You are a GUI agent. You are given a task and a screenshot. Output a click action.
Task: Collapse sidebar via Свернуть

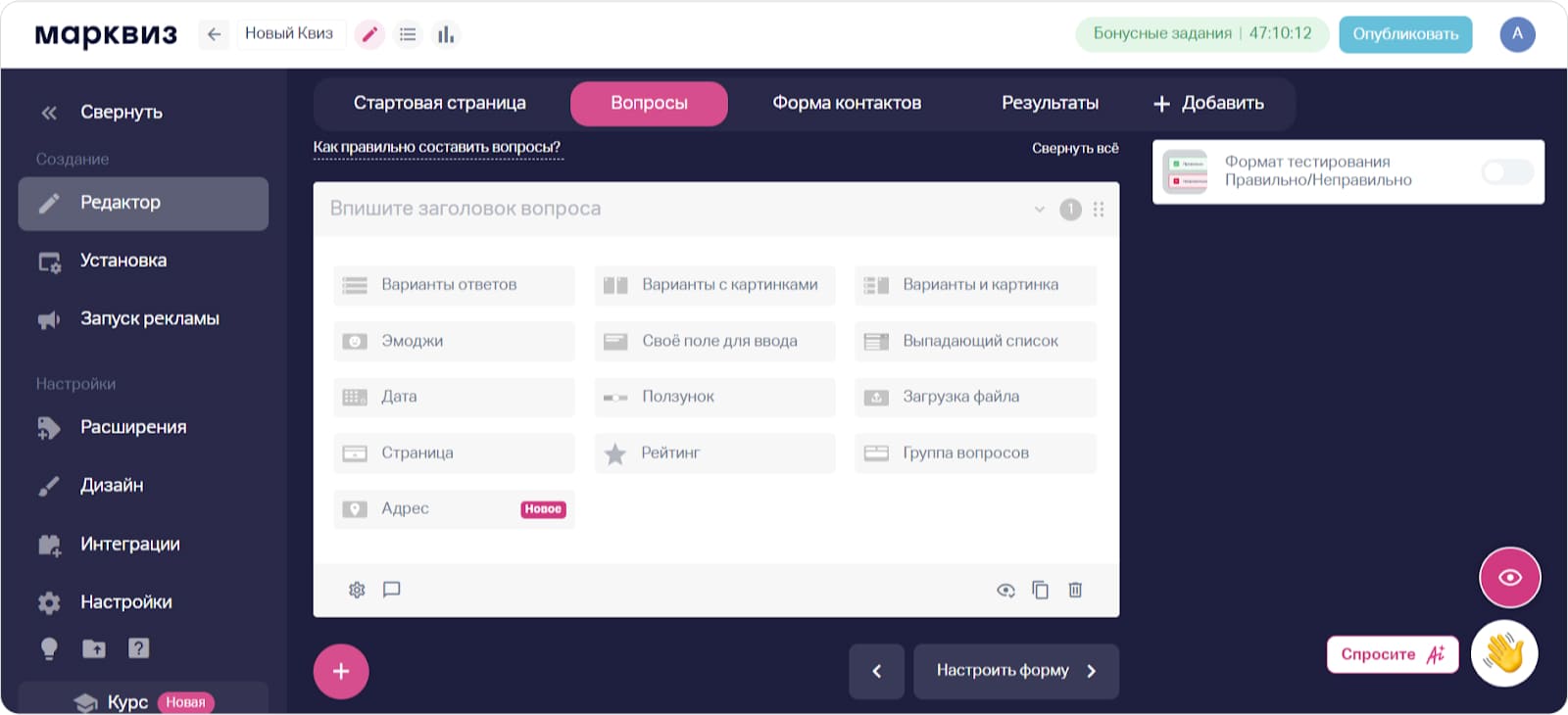[x=101, y=113]
